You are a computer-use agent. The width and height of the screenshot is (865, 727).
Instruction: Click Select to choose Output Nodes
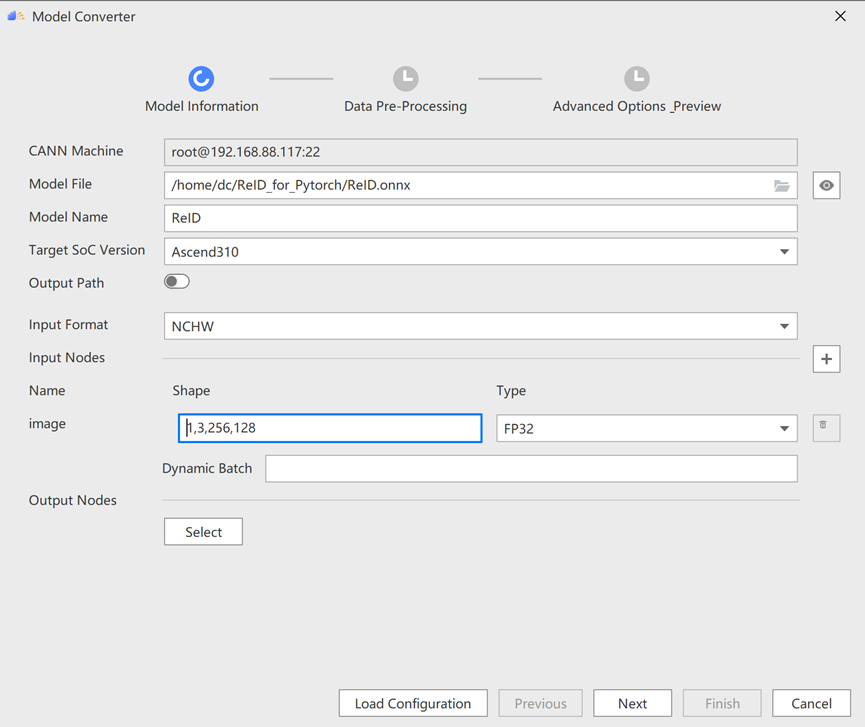203,531
